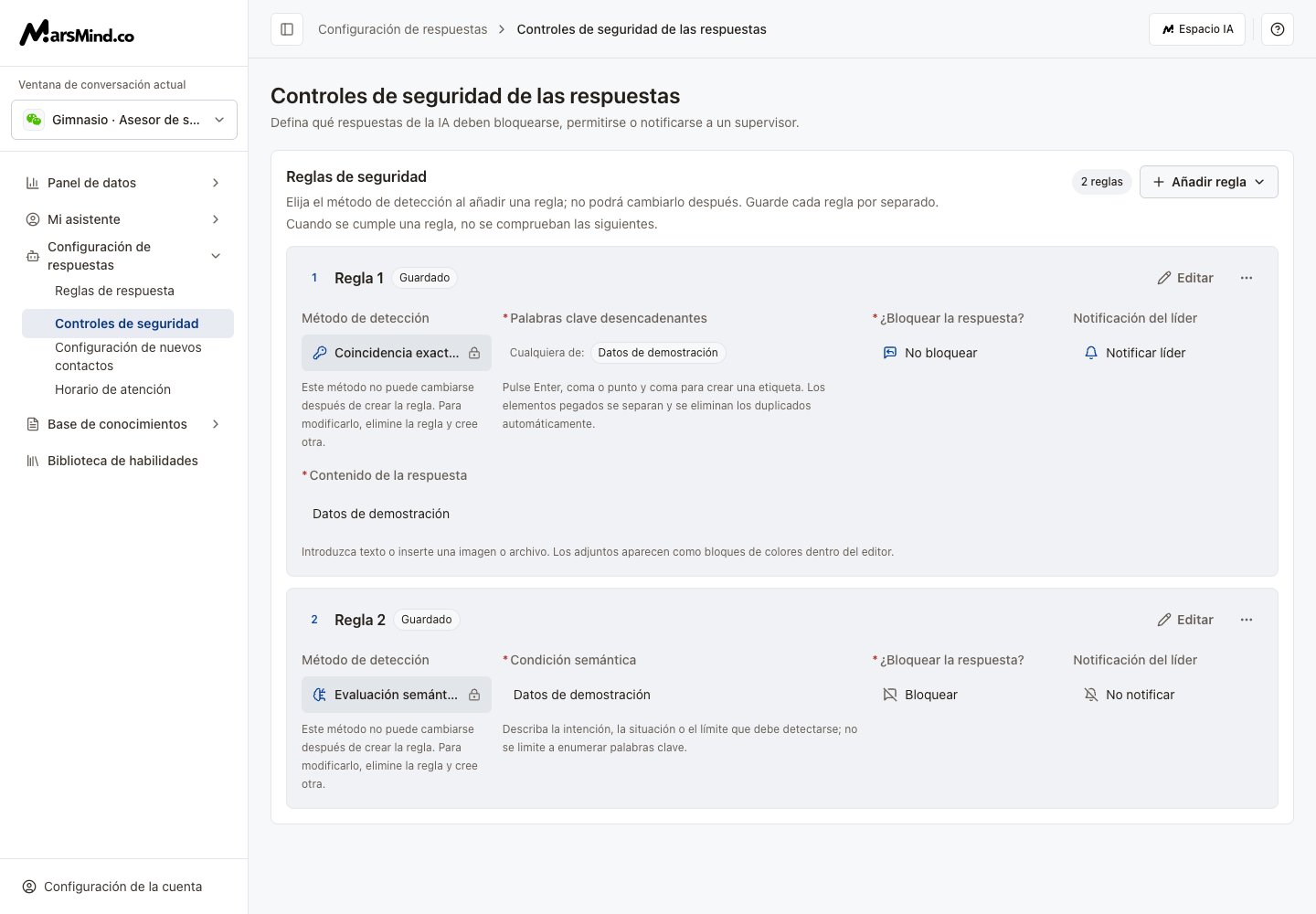Open more options for Regla 2

click(1247, 620)
